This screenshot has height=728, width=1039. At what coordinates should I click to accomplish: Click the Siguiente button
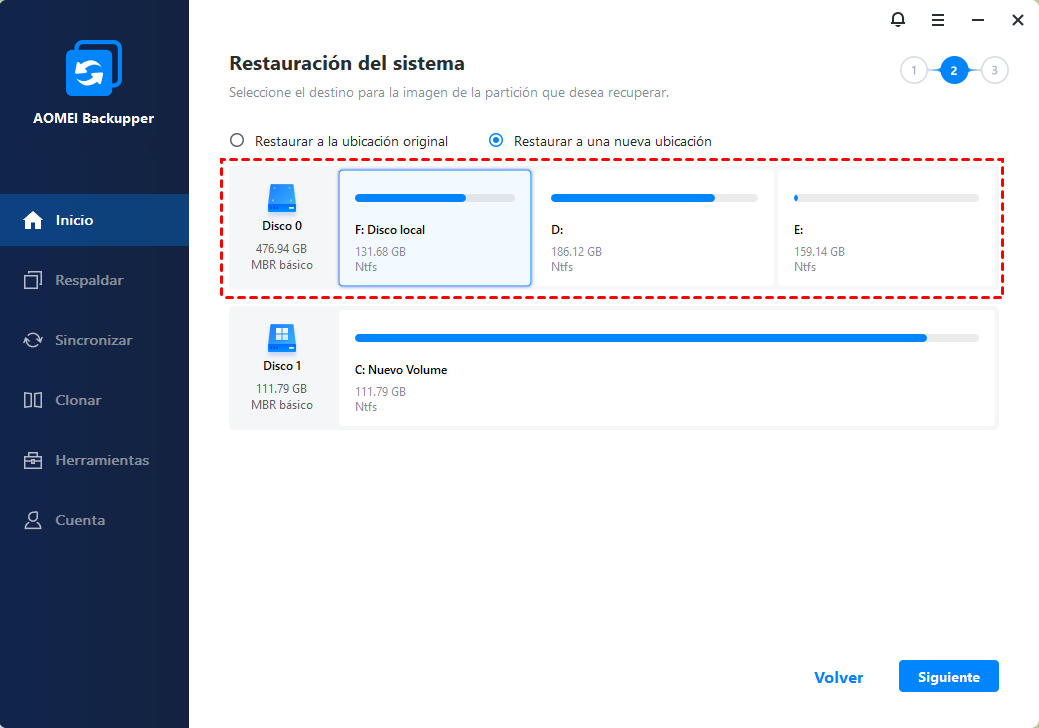pos(948,676)
